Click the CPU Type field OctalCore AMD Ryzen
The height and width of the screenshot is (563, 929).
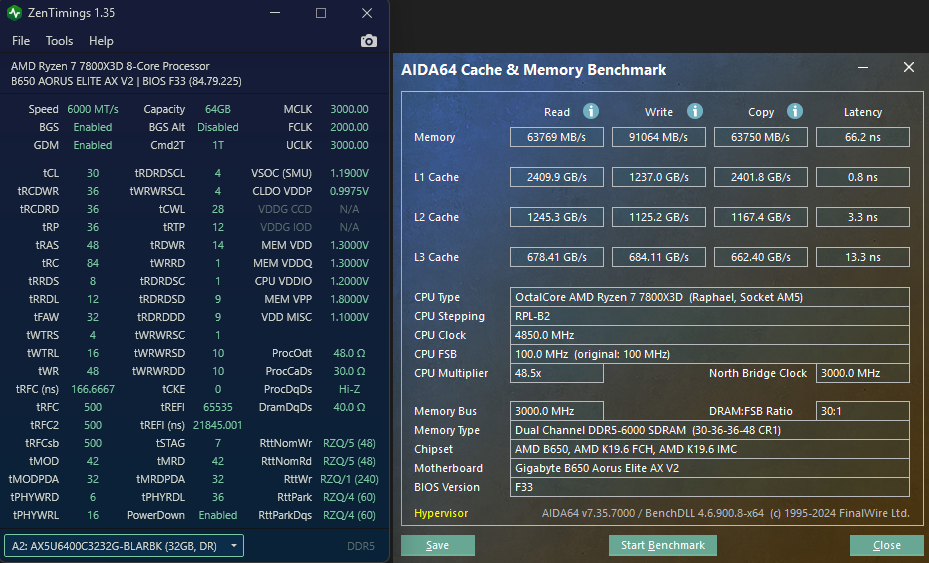coord(709,297)
